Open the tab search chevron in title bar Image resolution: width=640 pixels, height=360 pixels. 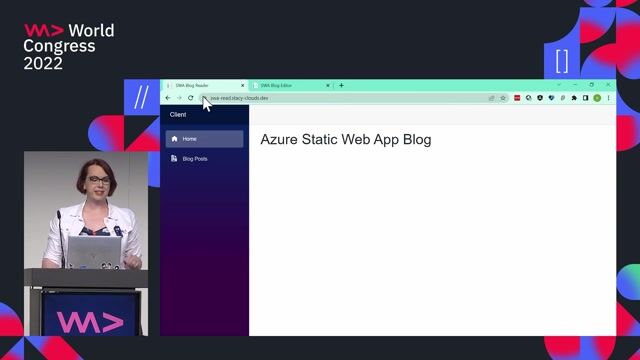pyautogui.click(x=559, y=85)
